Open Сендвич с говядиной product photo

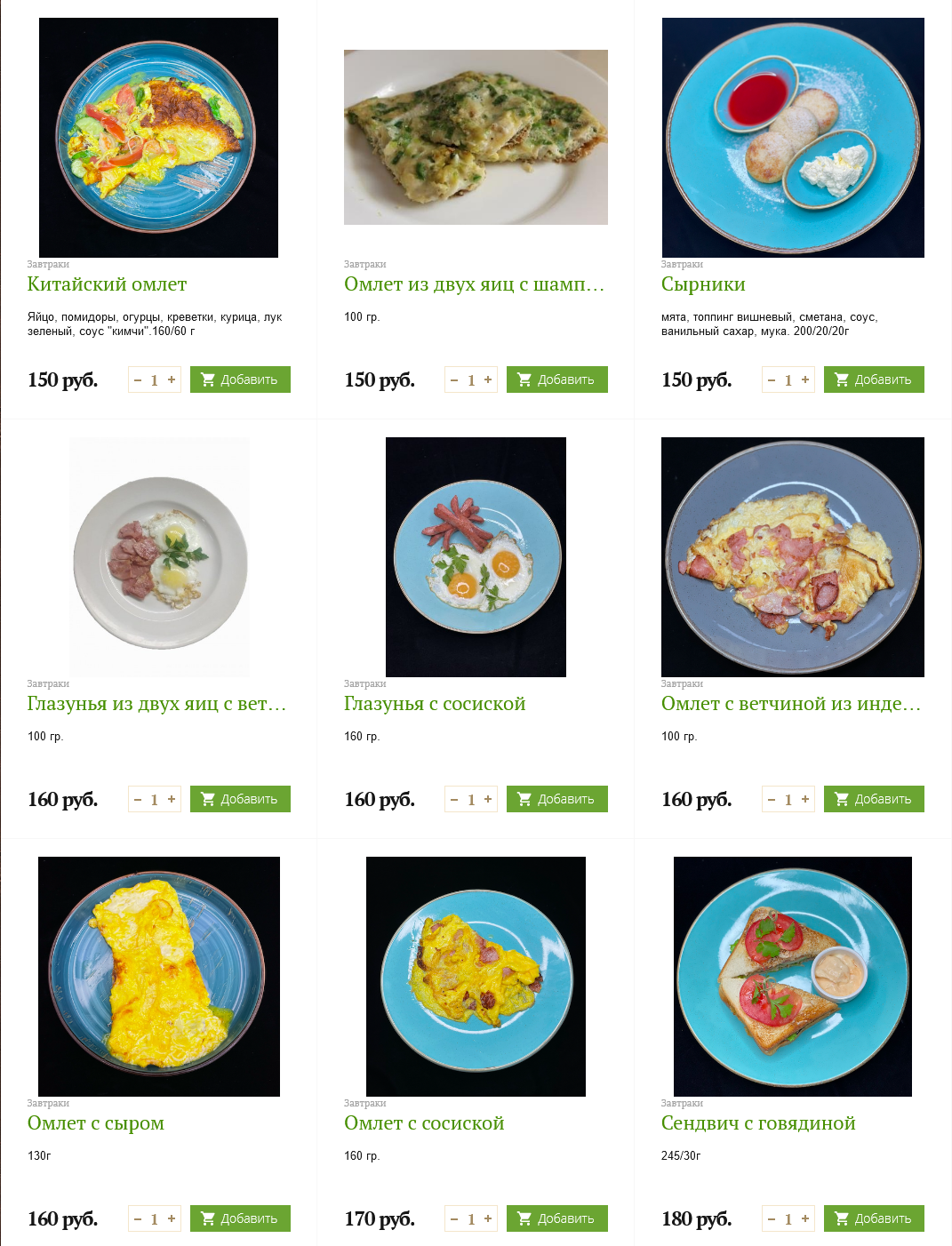[x=793, y=977]
